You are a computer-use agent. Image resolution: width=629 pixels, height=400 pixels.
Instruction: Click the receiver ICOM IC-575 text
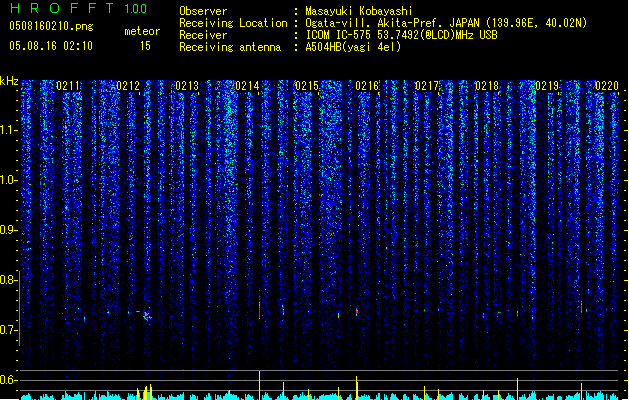[x=339, y=35]
